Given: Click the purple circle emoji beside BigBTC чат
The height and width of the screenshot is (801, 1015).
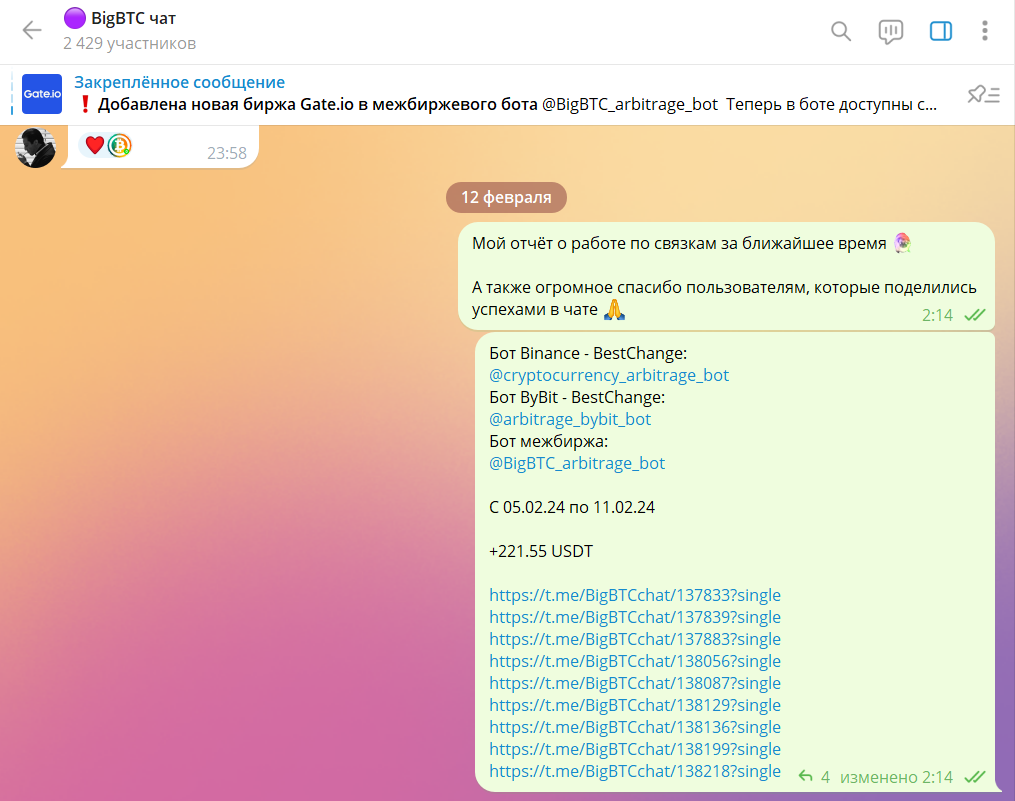Looking at the screenshot, I should (x=74, y=18).
